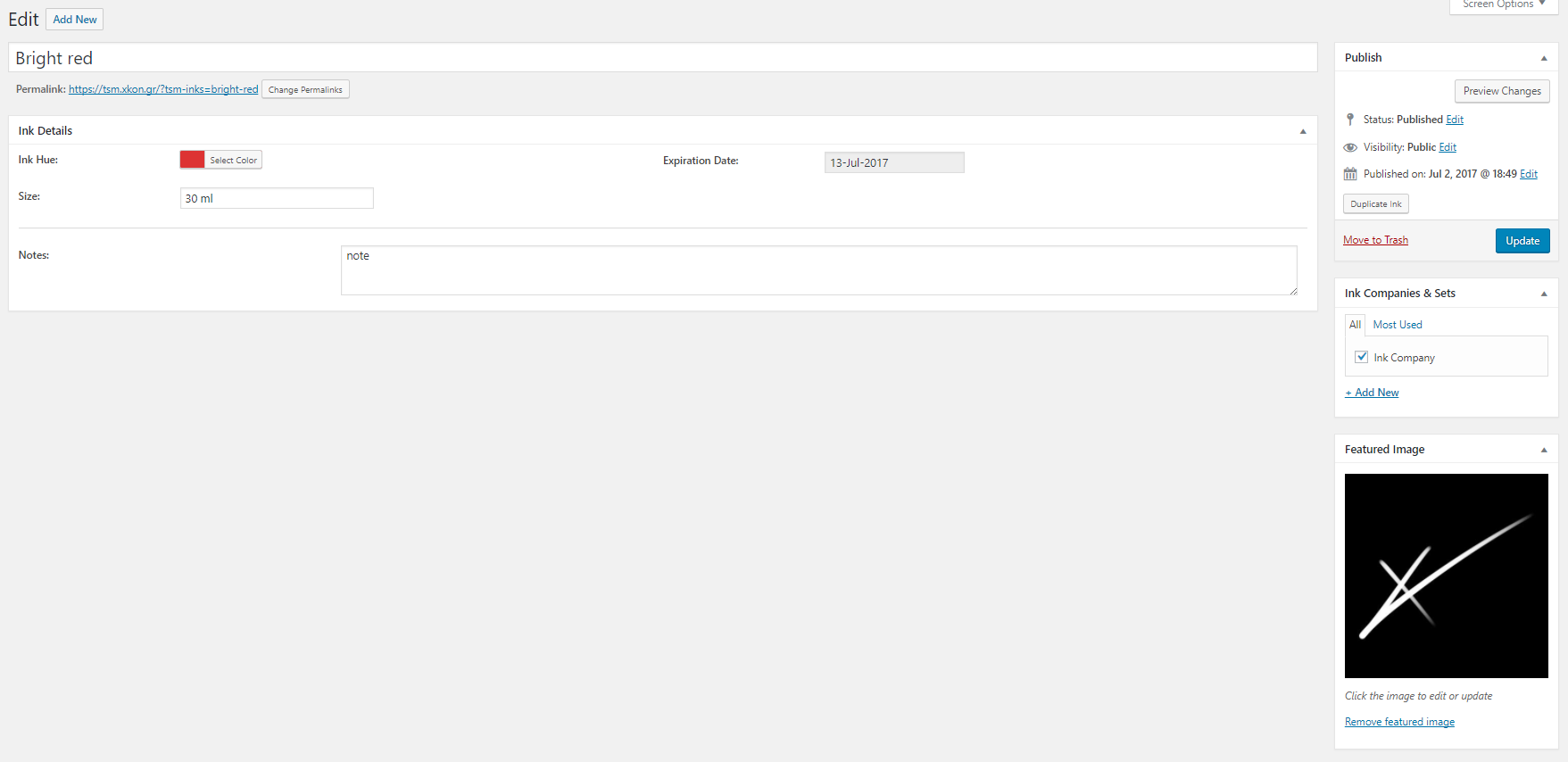Click the Notes textarea resize handle
The height and width of the screenshot is (762, 1568).
click(x=1292, y=290)
